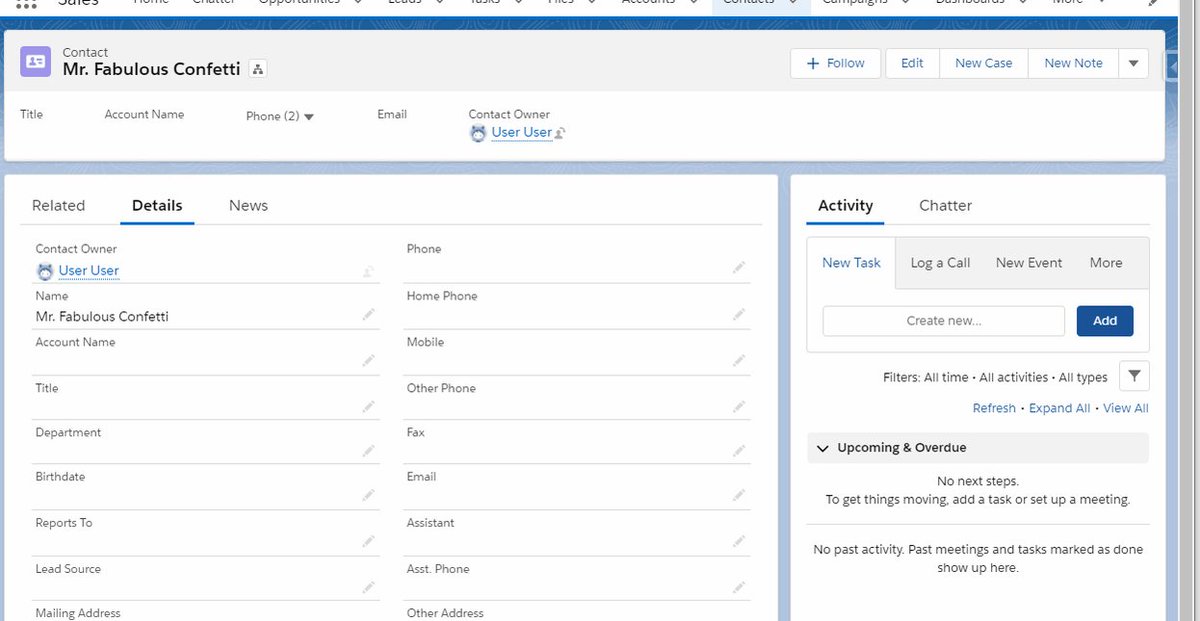Image resolution: width=1200 pixels, height=621 pixels.
Task: Switch to the New Event sub-tab
Action: (1029, 263)
